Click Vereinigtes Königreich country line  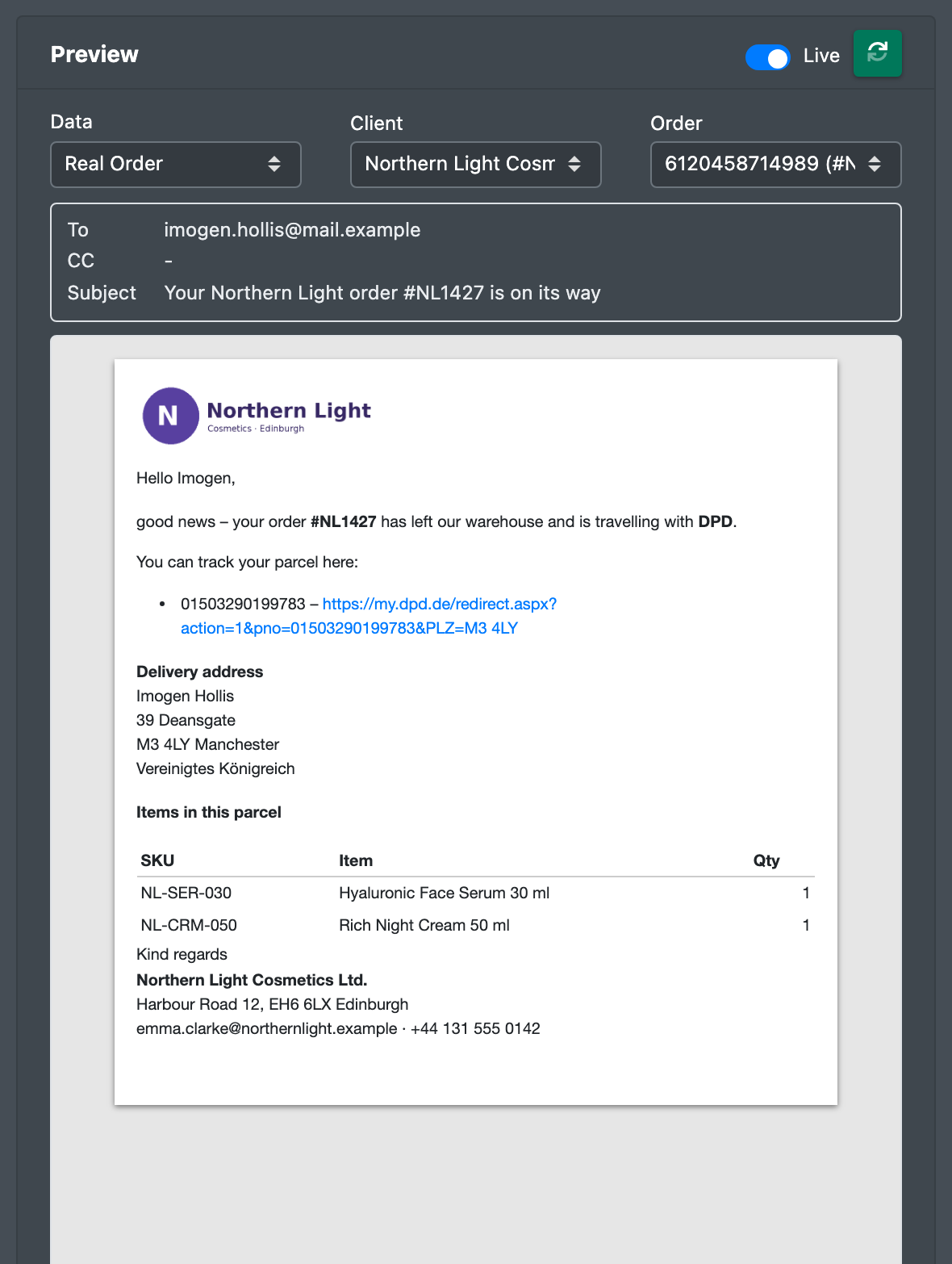pyautogui.click(x=215, y=768)
